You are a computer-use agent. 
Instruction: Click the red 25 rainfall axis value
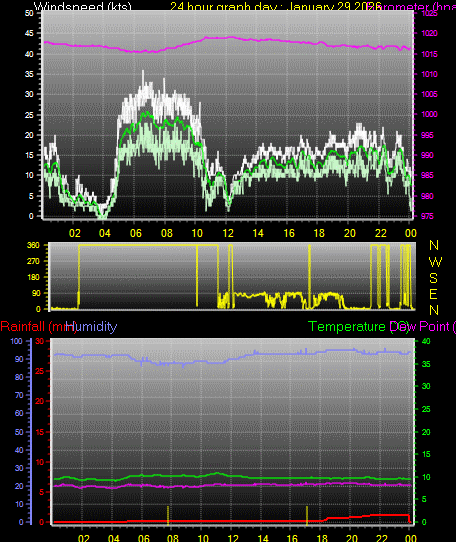tap(40, 371)
